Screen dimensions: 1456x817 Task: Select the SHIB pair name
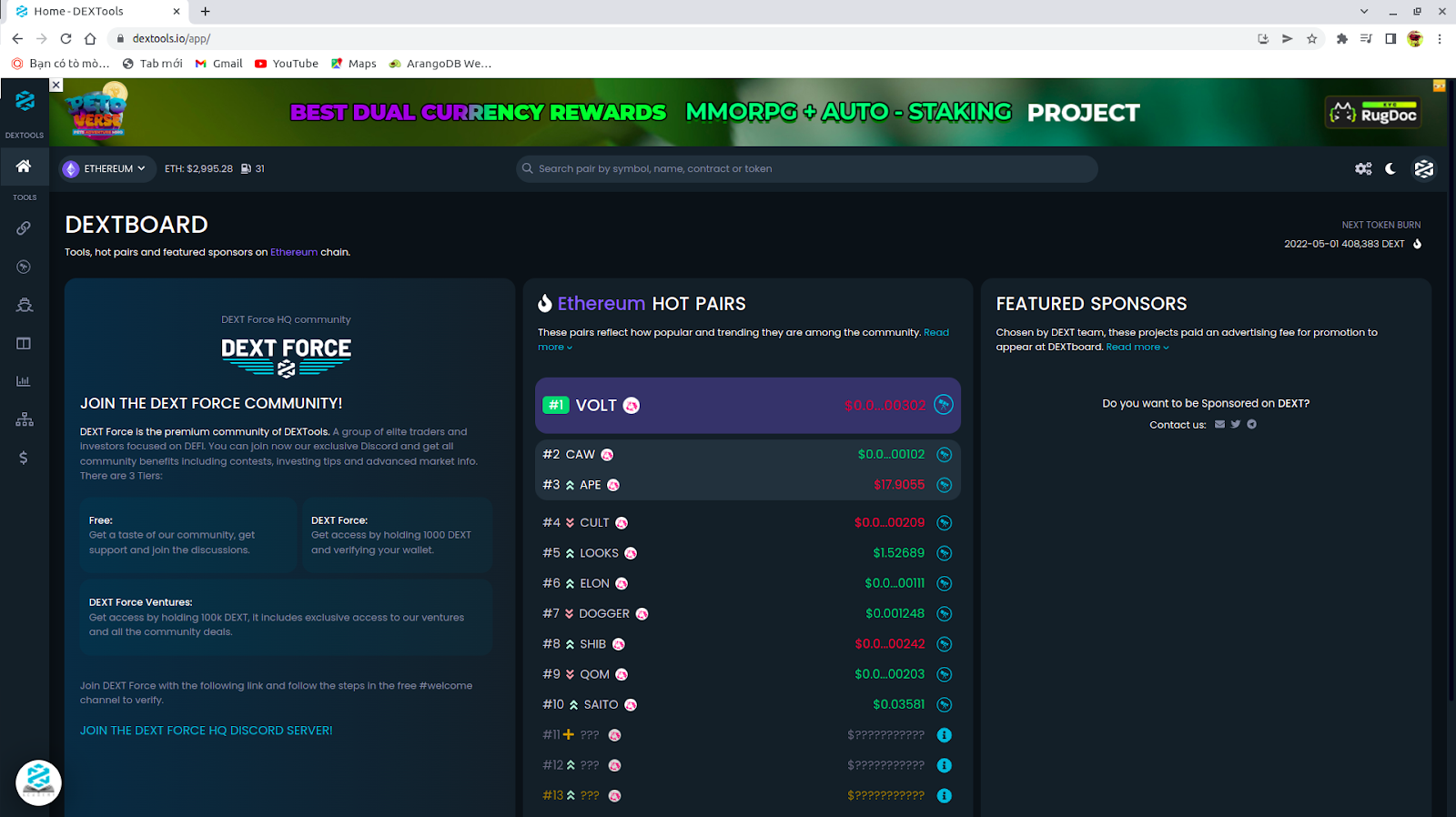[x=592, y=644]
